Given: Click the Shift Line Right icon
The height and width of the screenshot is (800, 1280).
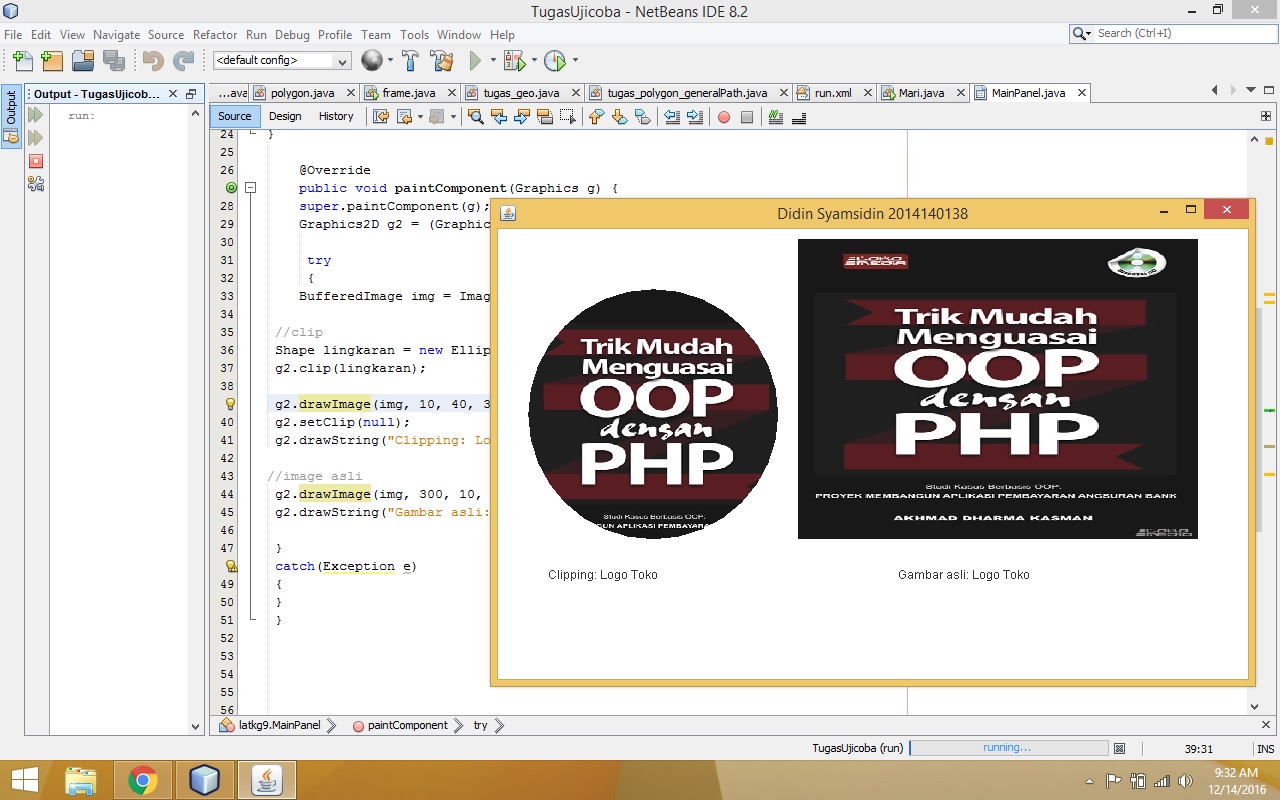Looking at the screenshot, I should click(695, 117).
